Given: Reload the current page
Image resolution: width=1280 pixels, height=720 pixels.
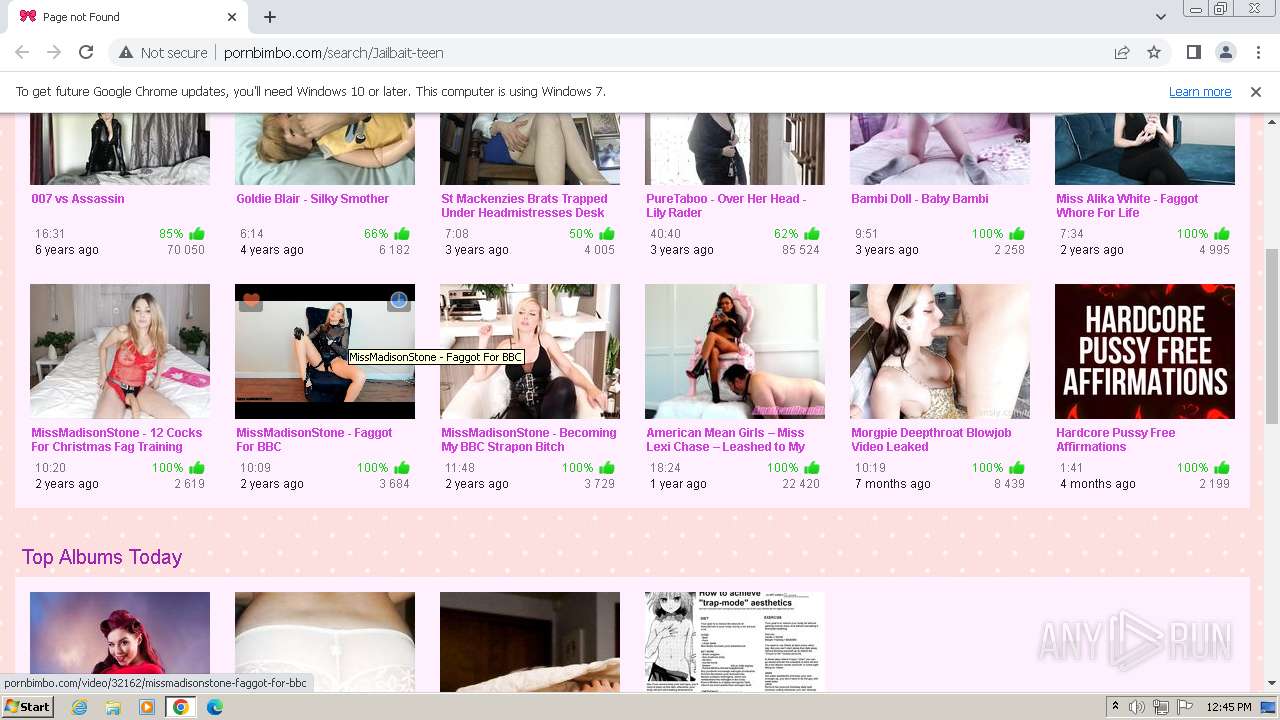Looking at the screenshot, I should pyautogui.click(x=86, y=53).
